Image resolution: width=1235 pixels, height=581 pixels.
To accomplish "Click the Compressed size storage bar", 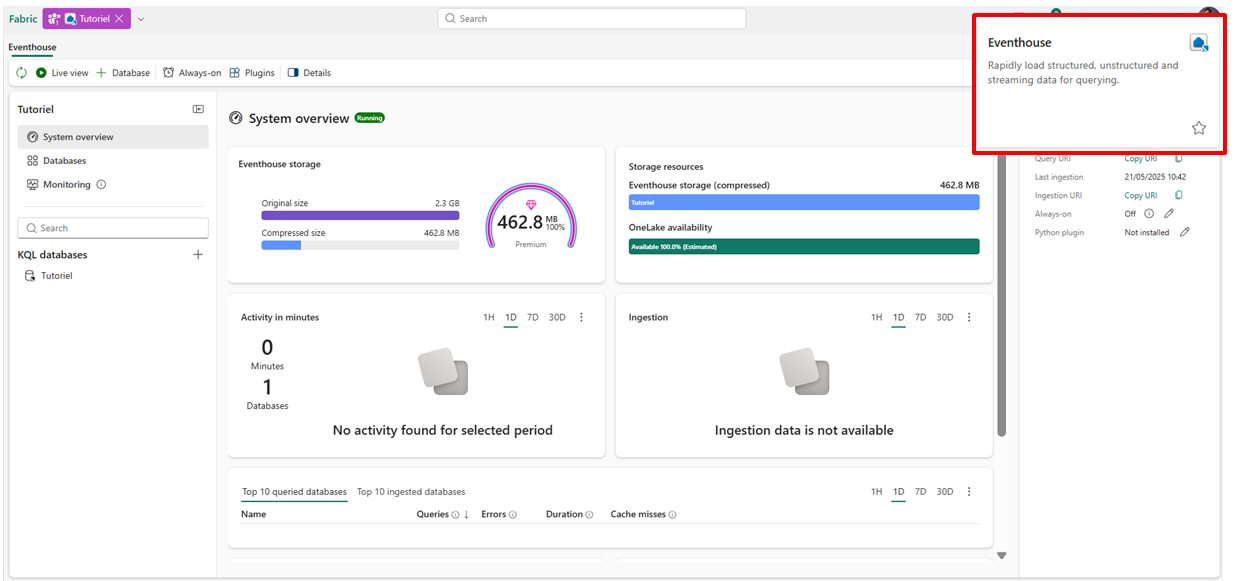I will (360, 245).
